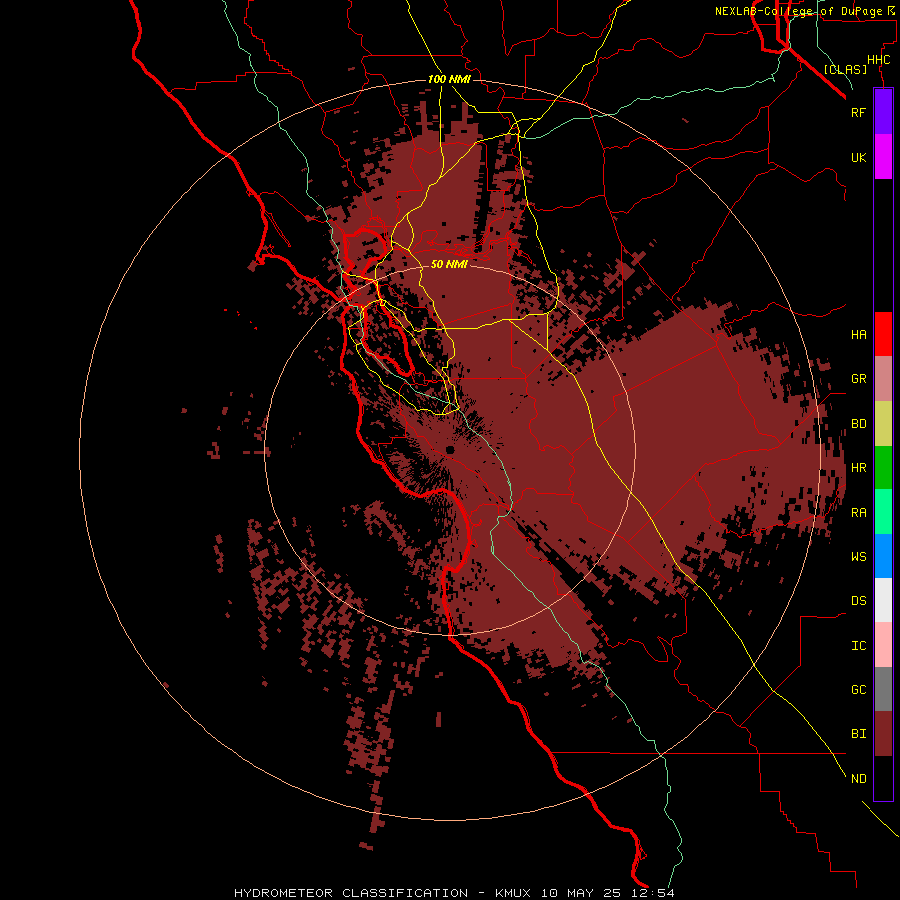Click the GR legend label

[x=858, y=379]
